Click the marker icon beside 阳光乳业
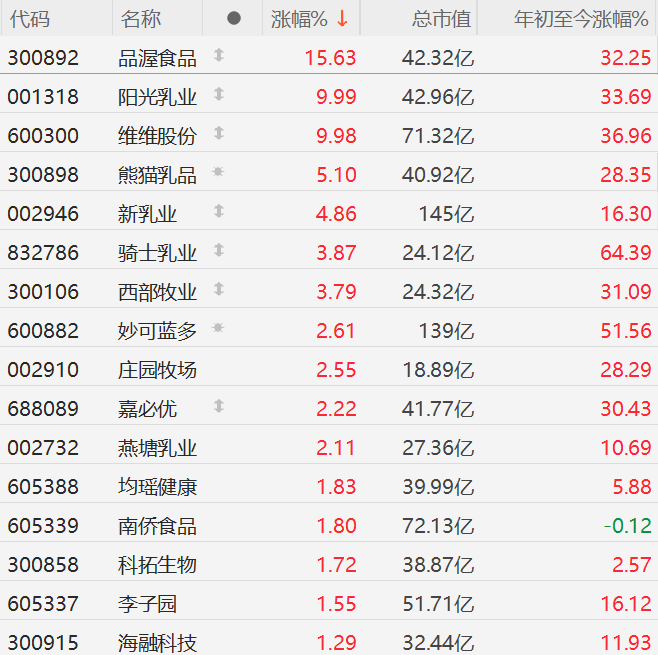 (219, 94)
